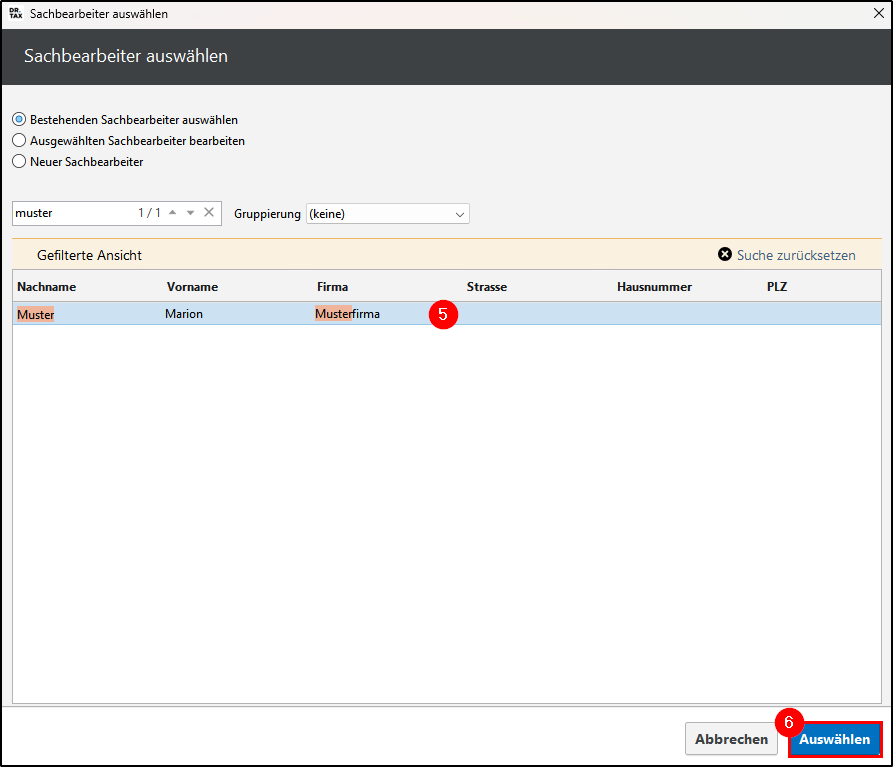The width and height of the screenshot is (893, 767).
Task: Click into the search field containing 'muster'
Action: 70,213
